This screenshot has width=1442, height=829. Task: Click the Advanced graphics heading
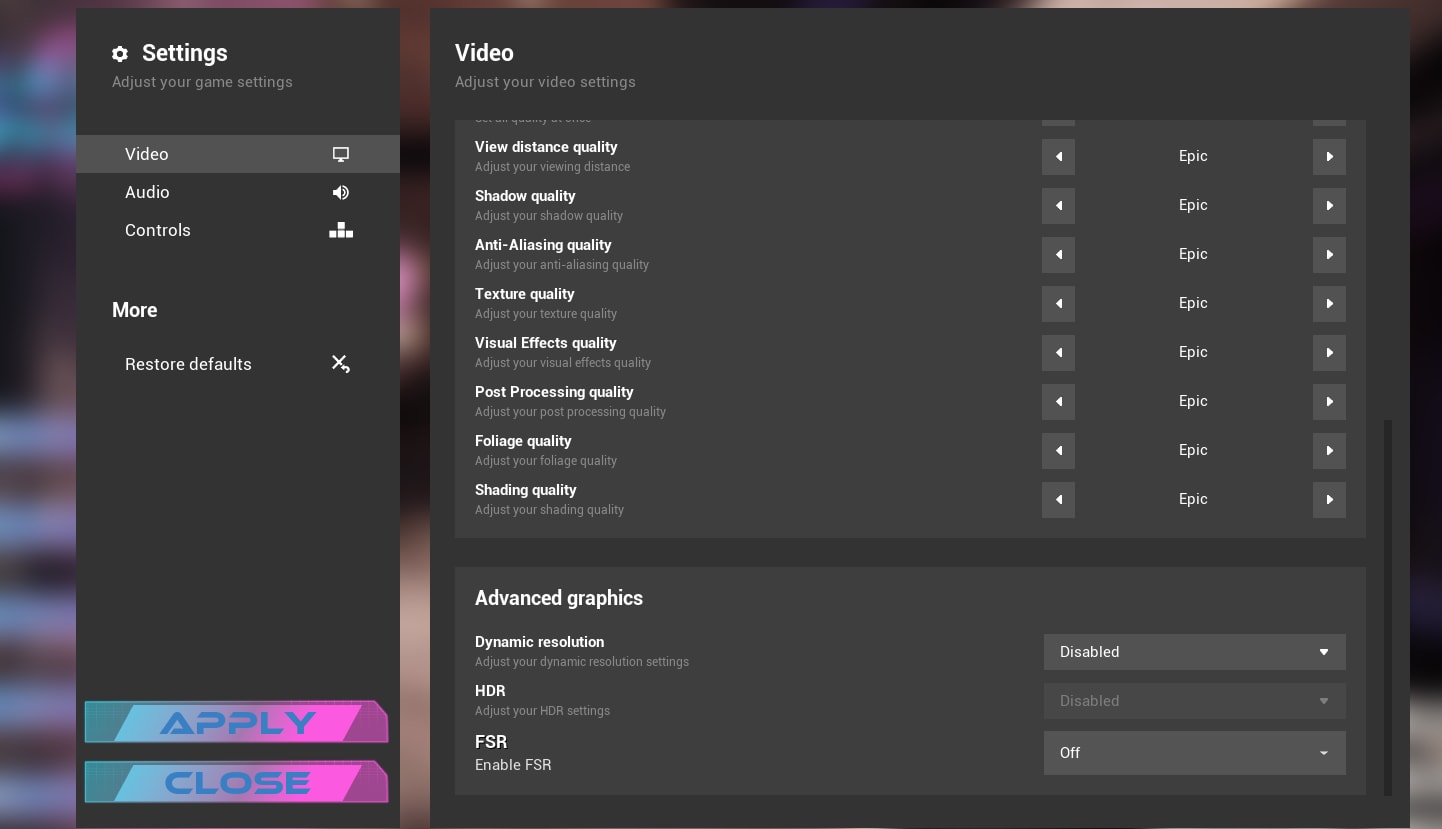pos(559,598)
